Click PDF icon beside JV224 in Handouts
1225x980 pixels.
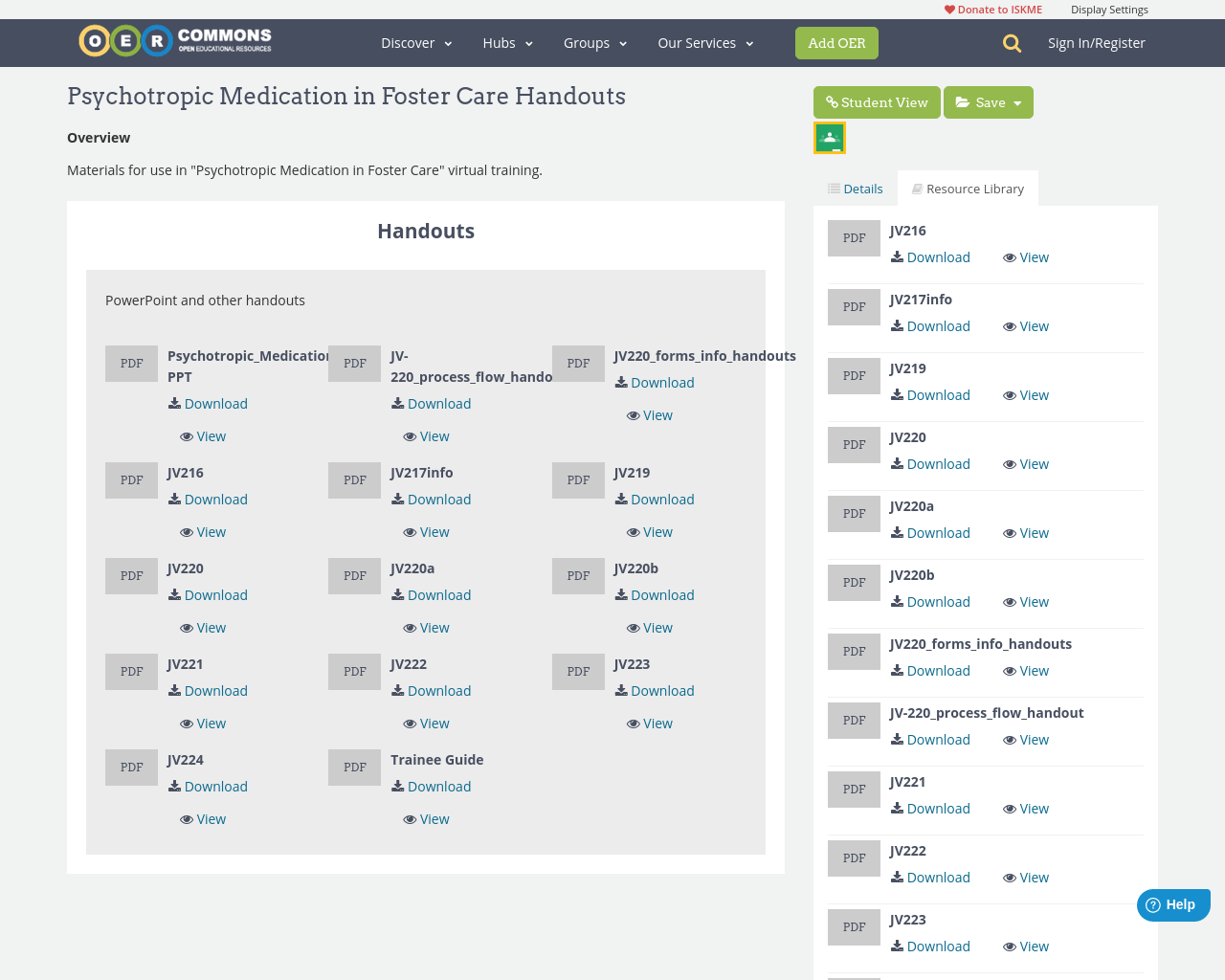131,768
